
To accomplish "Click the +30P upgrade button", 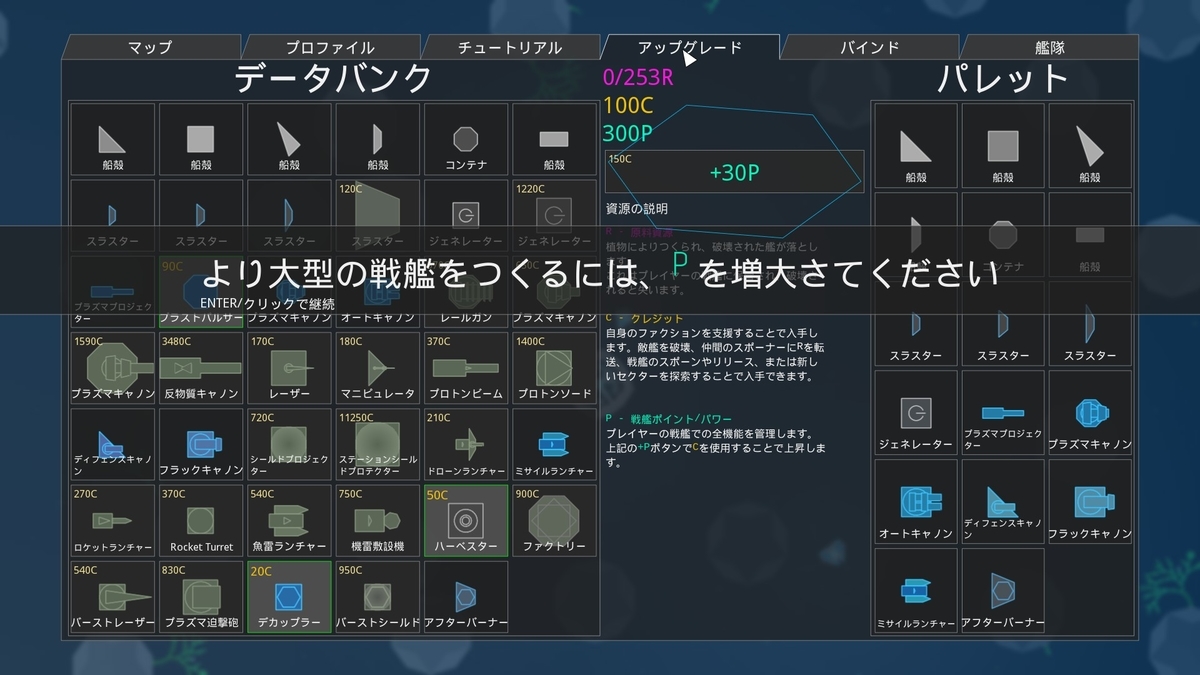I will coord(733,171).
